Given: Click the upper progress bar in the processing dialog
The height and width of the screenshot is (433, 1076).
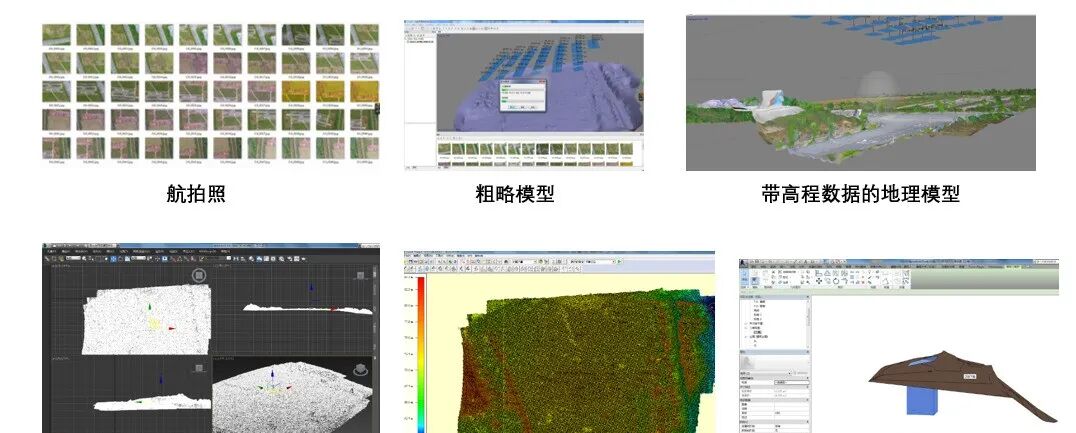Looking at the screenshot, I should 522,89.
